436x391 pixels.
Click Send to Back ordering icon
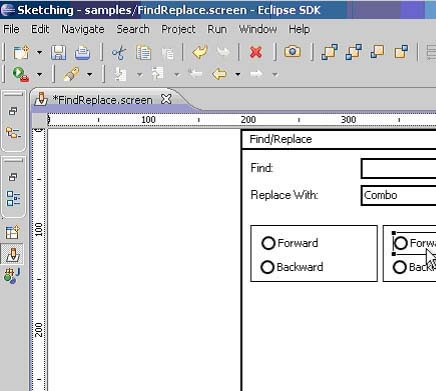(x=354, y=52)
